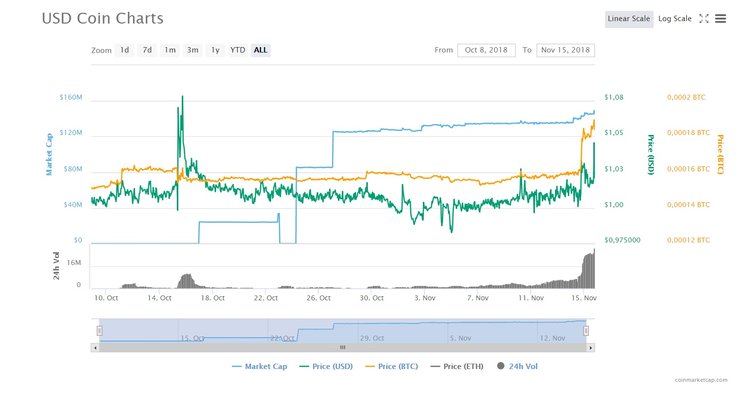Toggle 24h Vol series in legend
750x398 pixels.
coord(518,366)
